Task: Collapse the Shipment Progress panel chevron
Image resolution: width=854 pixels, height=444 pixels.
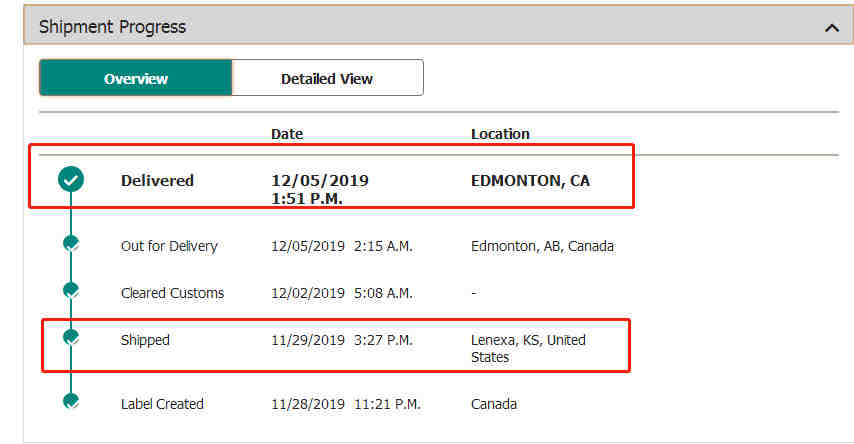Action: [x=832, y=27]
